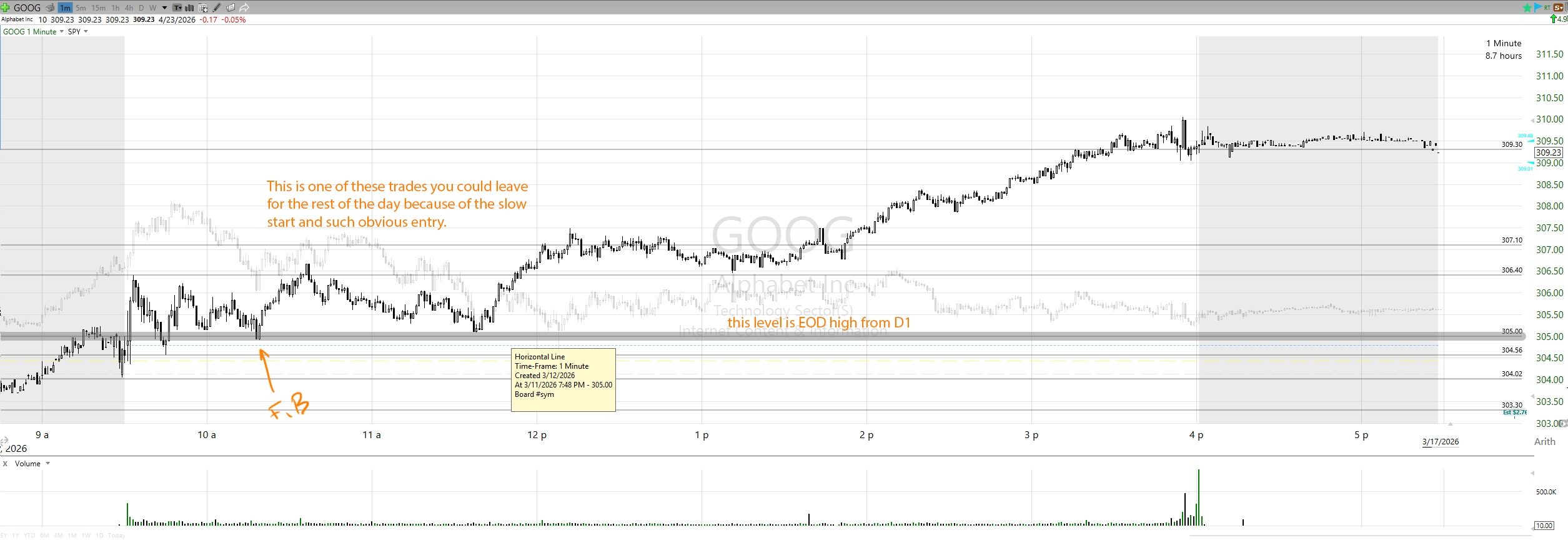Viewport: 1568px width, 540px height.
Task: Click the printer icon beside GOOG
Action: point(50,7)
